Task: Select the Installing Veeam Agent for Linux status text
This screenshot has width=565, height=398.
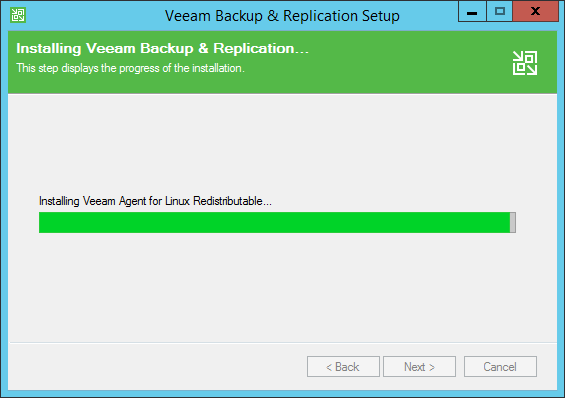Action: coord(155,201)
